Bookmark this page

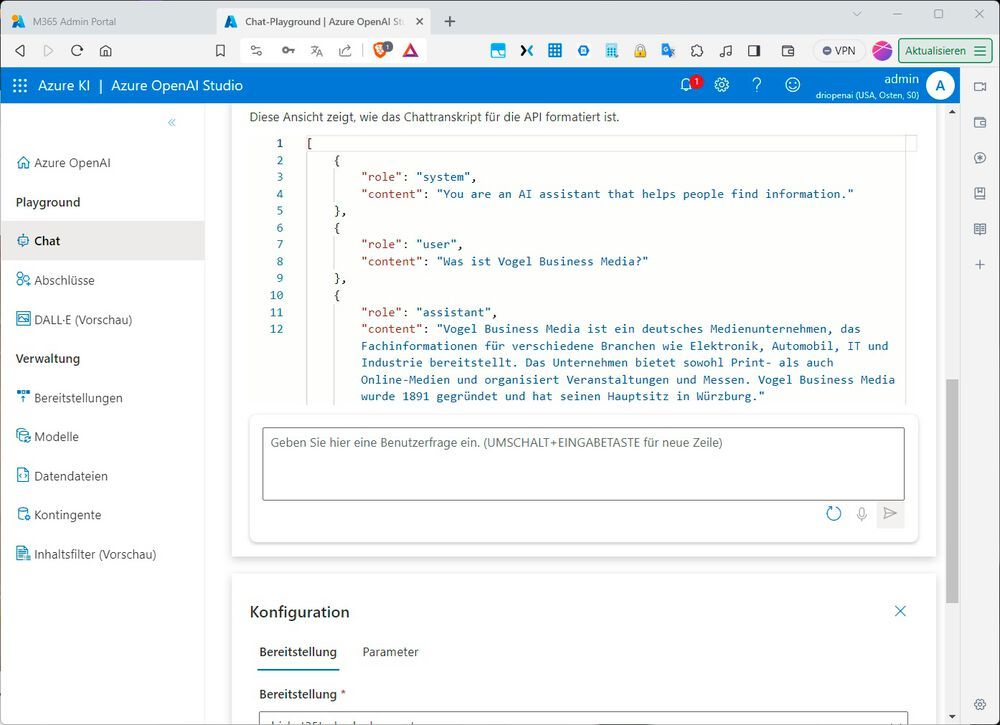[x=220, y=50]
